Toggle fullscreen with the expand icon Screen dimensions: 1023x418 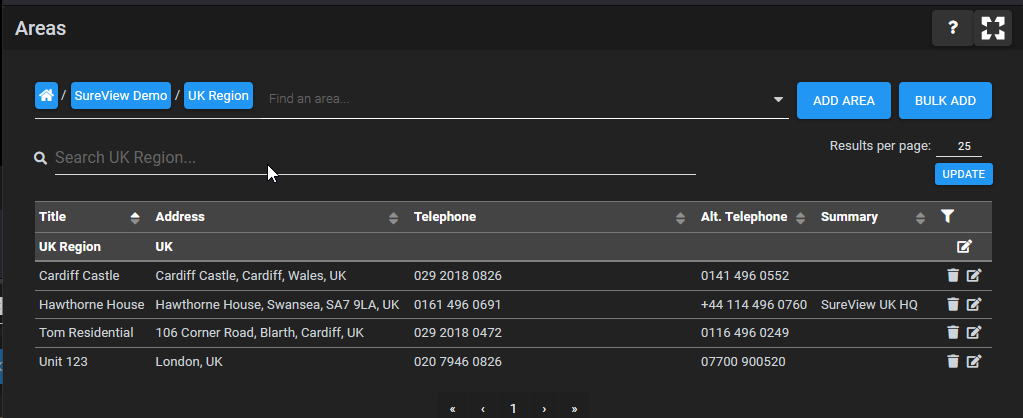pyautogui.click(x=993, y=28)
